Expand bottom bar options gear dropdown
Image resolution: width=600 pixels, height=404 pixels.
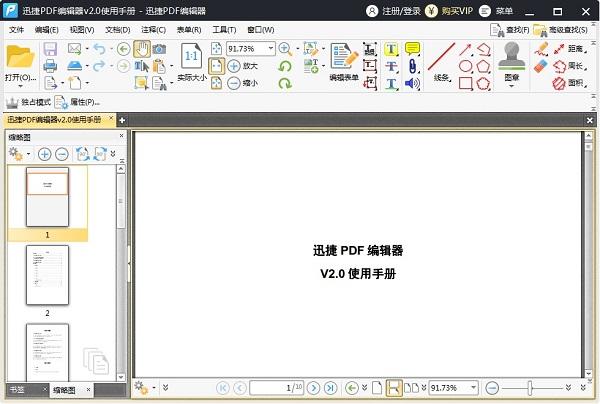coord(154,388)
